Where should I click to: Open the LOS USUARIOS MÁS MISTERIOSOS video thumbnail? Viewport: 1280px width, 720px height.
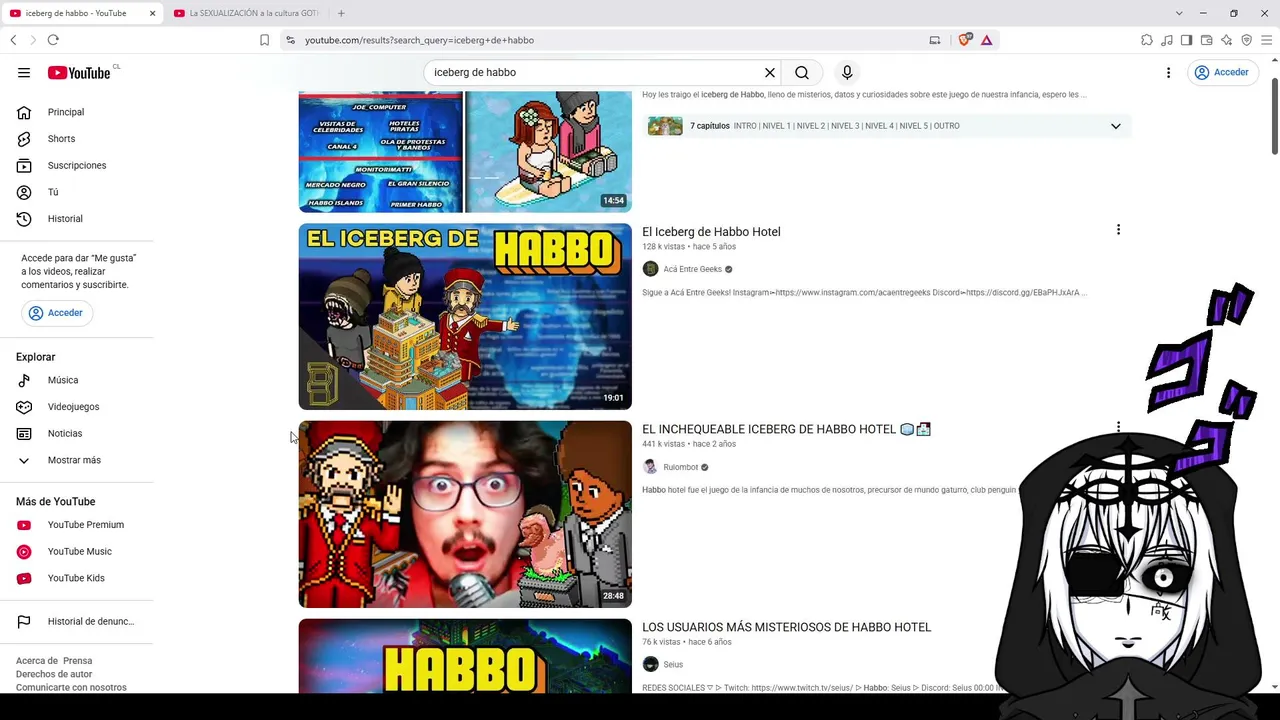(x=465, y=656)
